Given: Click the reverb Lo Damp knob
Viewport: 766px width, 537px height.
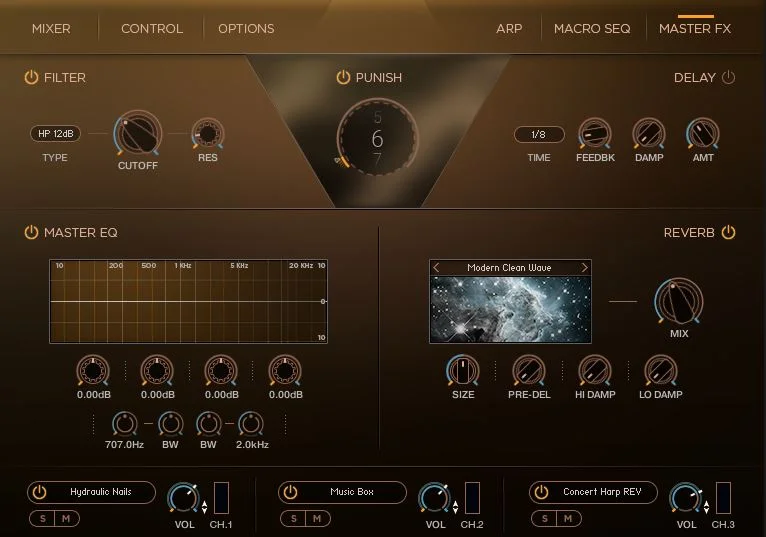Looking at the screenshot, I should pyautogui.click(x=660, y=370).
